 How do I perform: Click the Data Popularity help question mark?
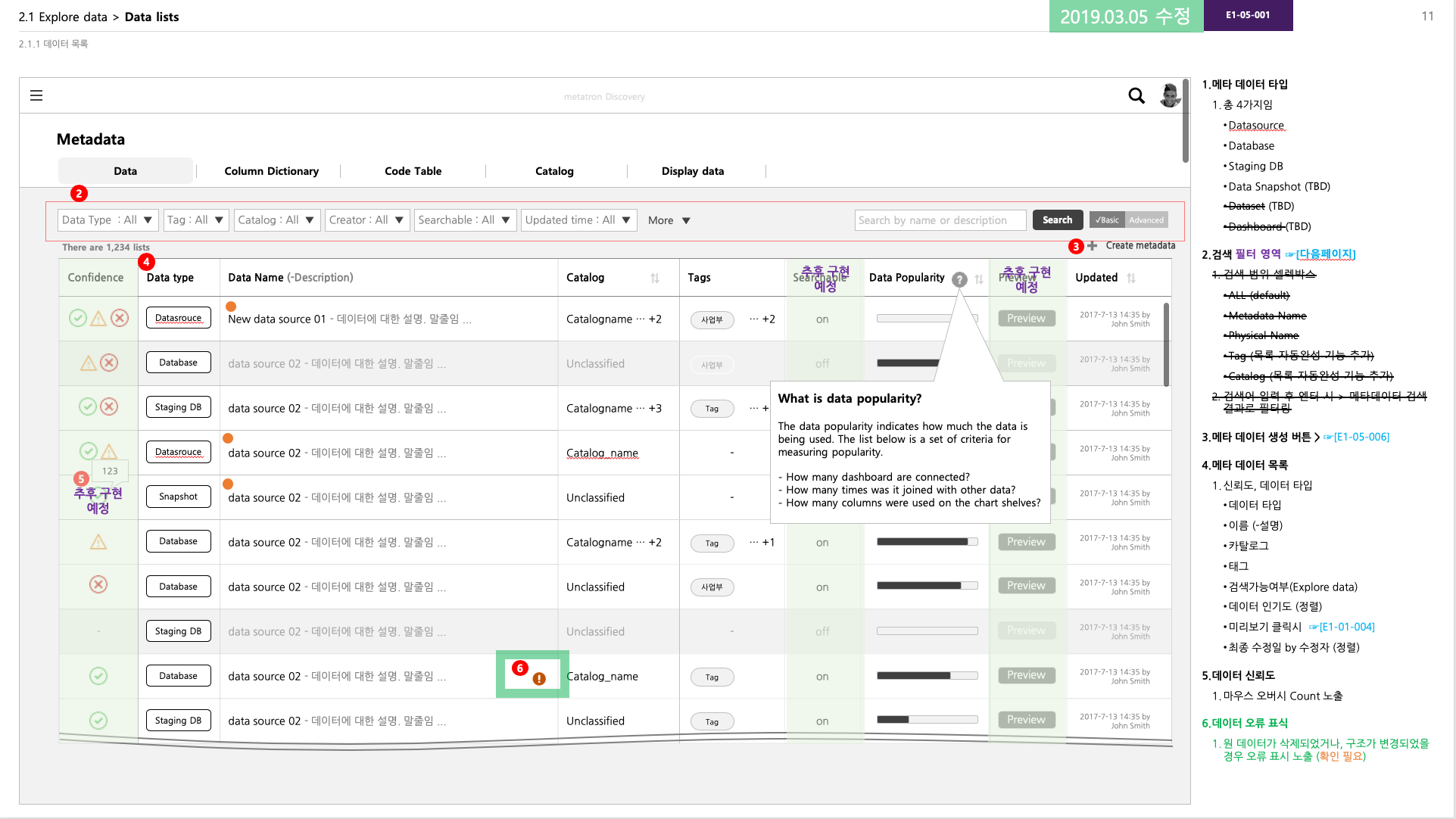click(x=960, y=279)
